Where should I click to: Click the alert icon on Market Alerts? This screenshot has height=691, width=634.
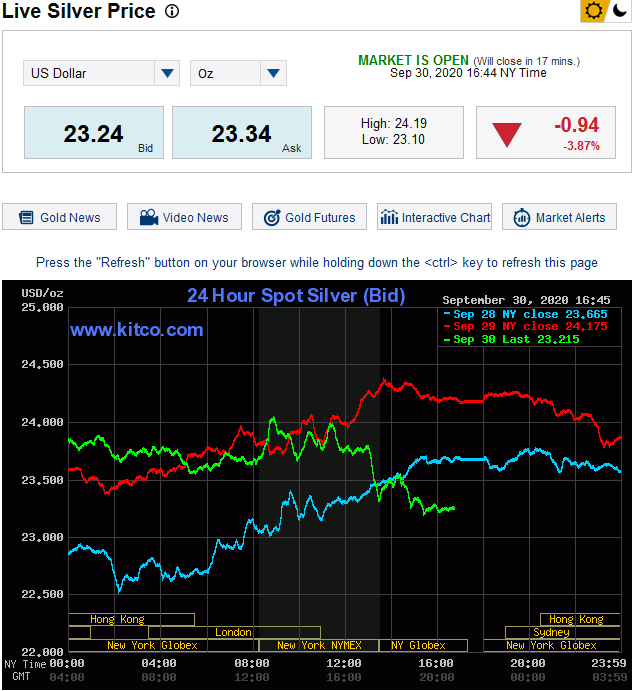tap(522, 218)
